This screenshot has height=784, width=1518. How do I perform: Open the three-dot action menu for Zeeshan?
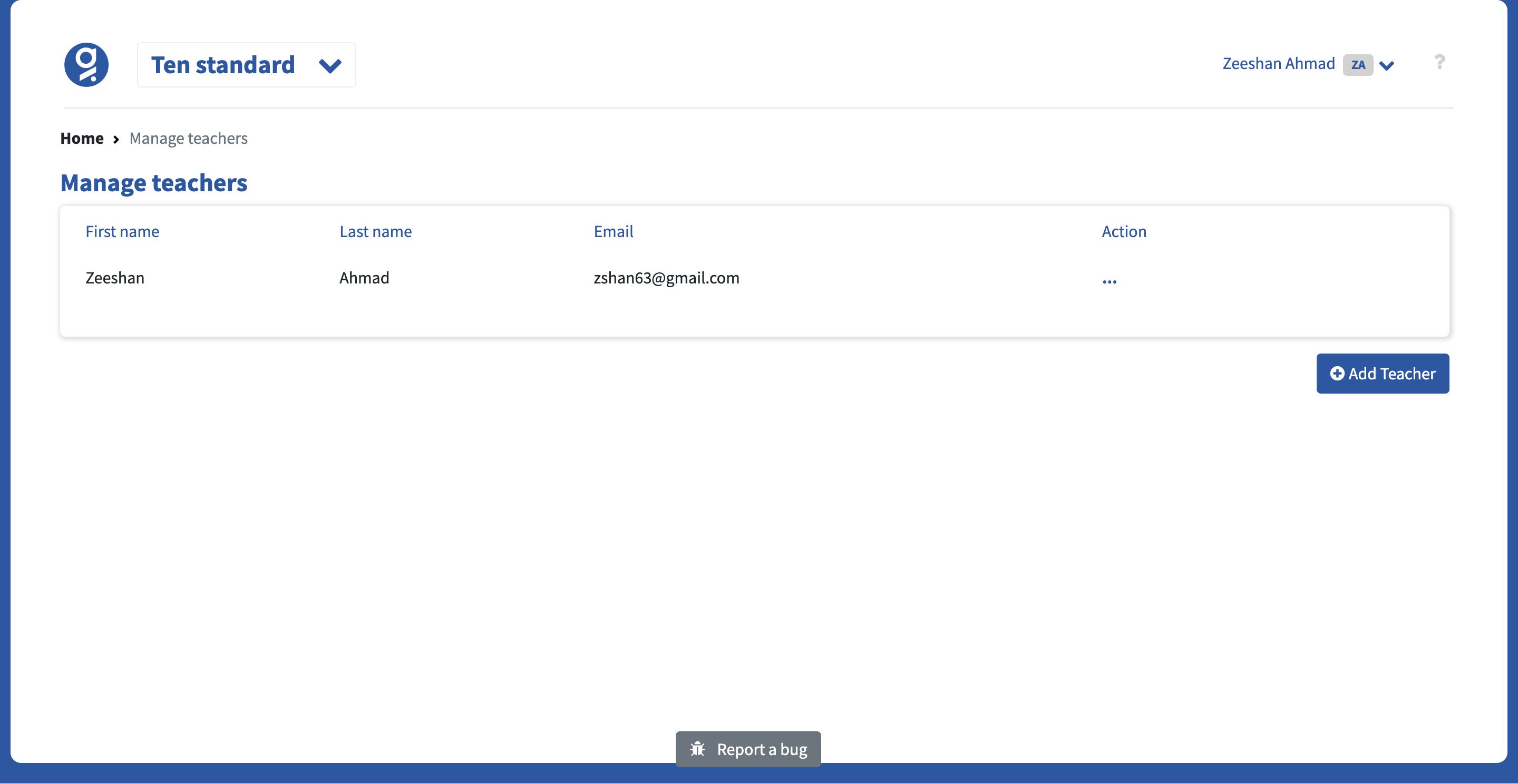click(x=1110, y=281)
